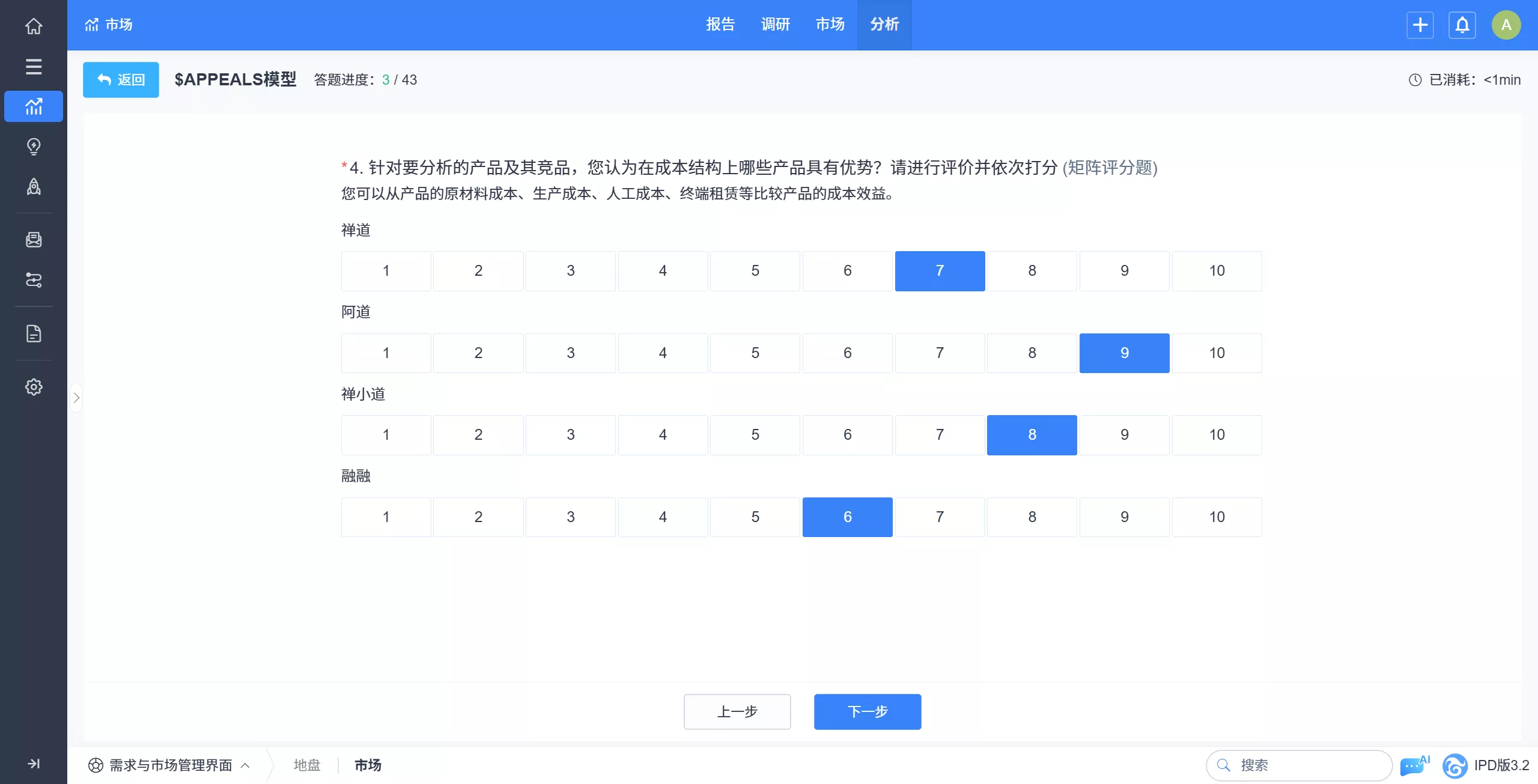The width and height of the screenshot is (1538, 784).
Task: Click the 禅小道 row label
Action: 363,394
